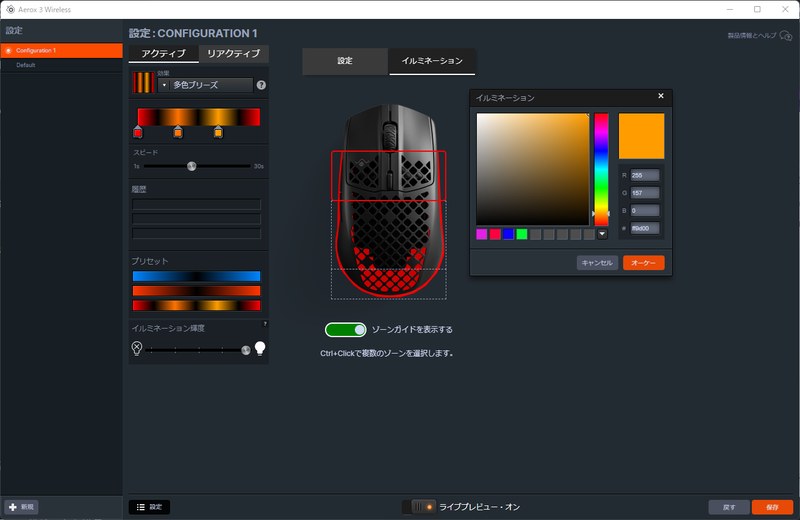Apply the blue gradient preset
The width and height of the screenshot is (800, 520).
tap(196, 276)
